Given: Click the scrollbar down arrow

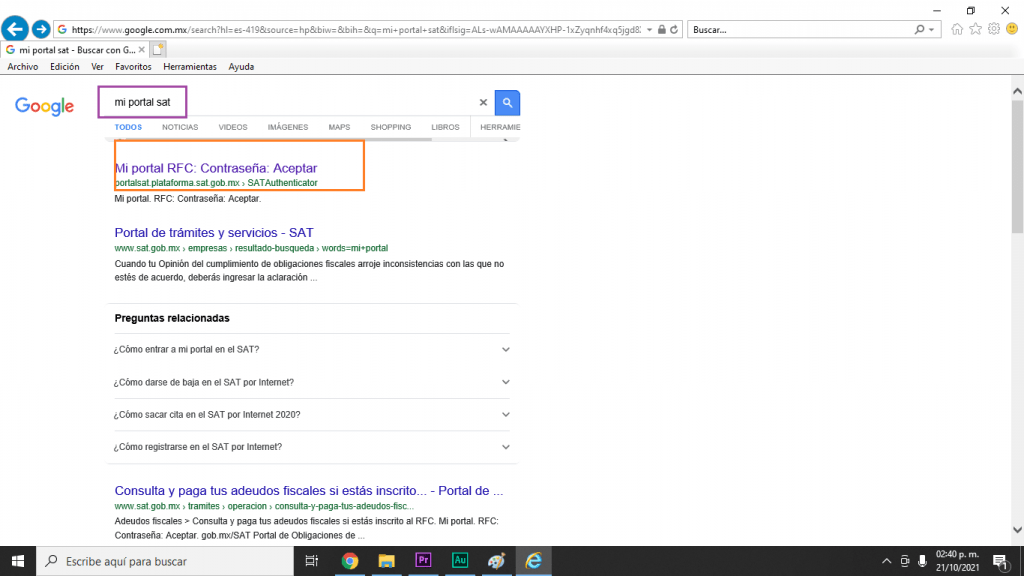Looking at the screenshot, I should click(x=1017, y=530).
